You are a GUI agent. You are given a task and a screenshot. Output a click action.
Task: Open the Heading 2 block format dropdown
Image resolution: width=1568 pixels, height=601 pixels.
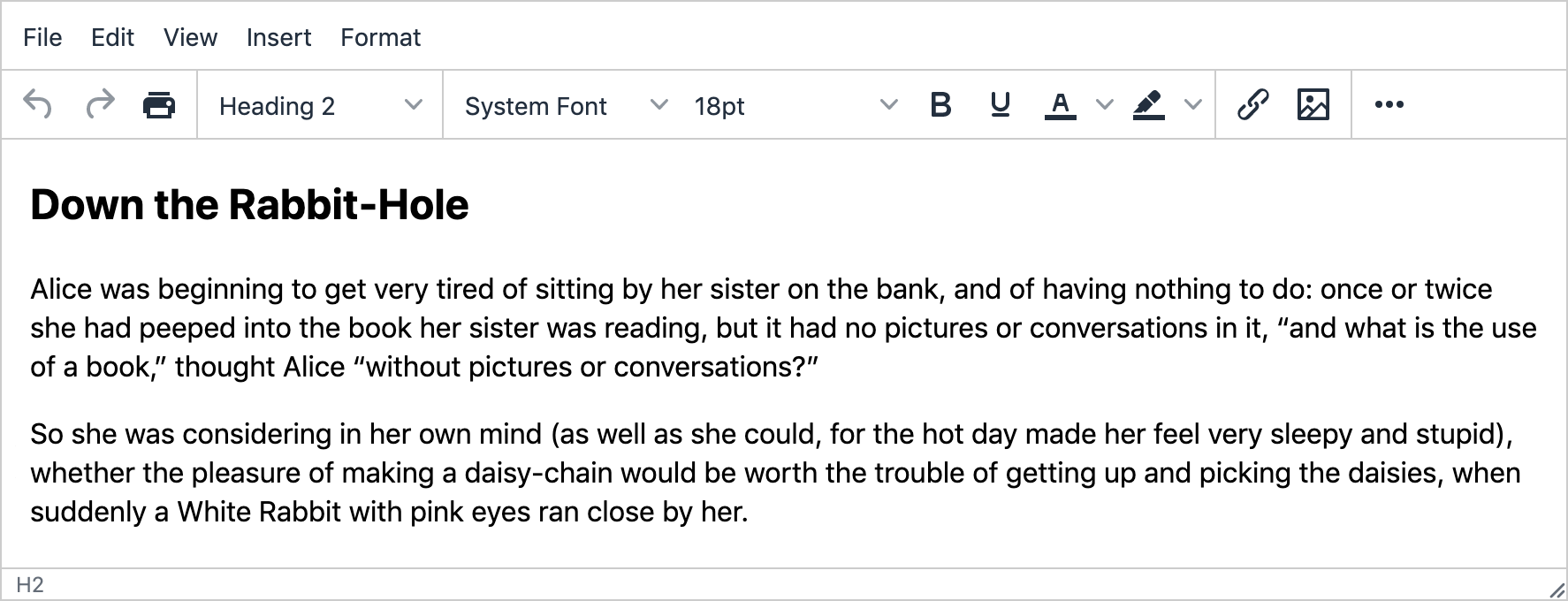[x=320, y=105]
